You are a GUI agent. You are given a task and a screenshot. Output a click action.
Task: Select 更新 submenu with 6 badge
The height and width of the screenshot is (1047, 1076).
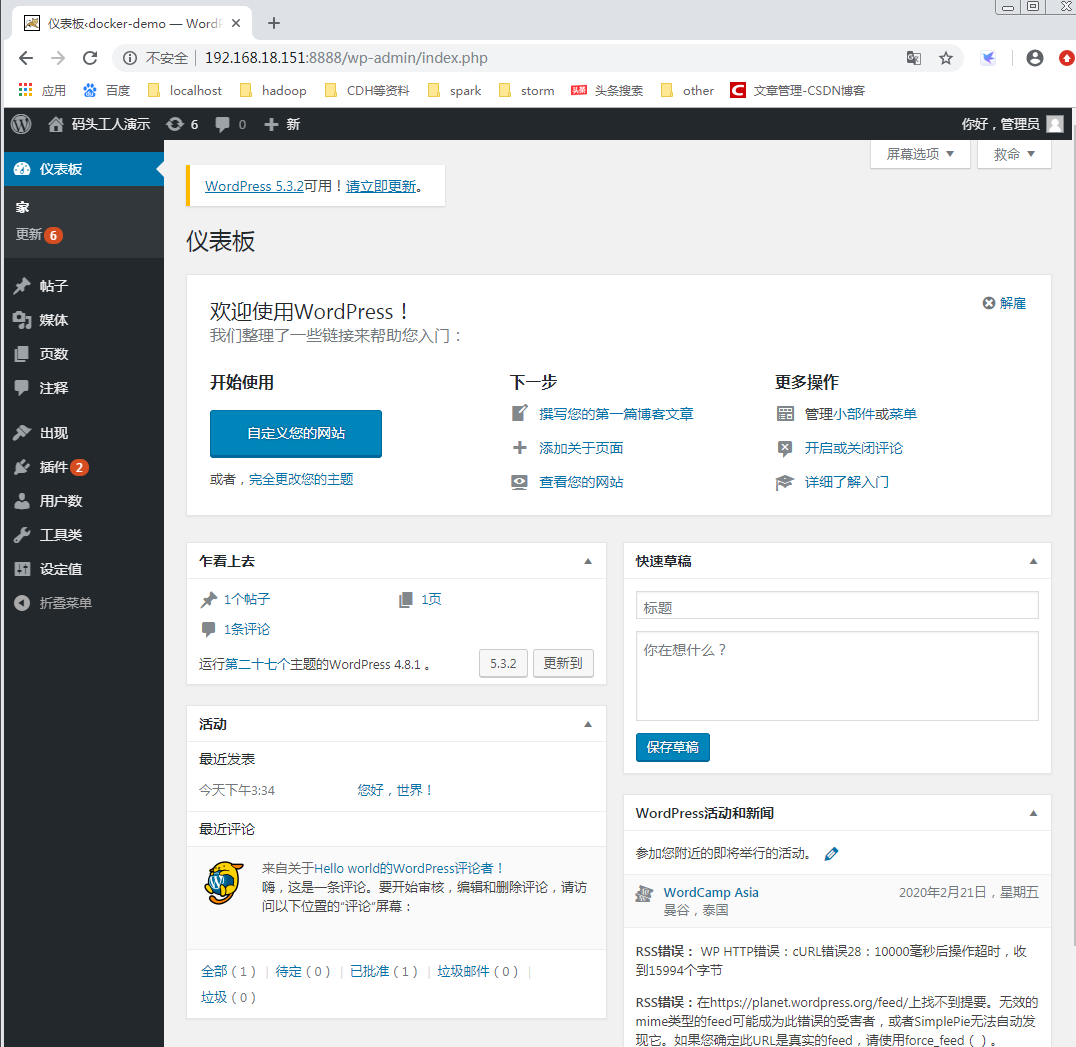coord(39,235)
